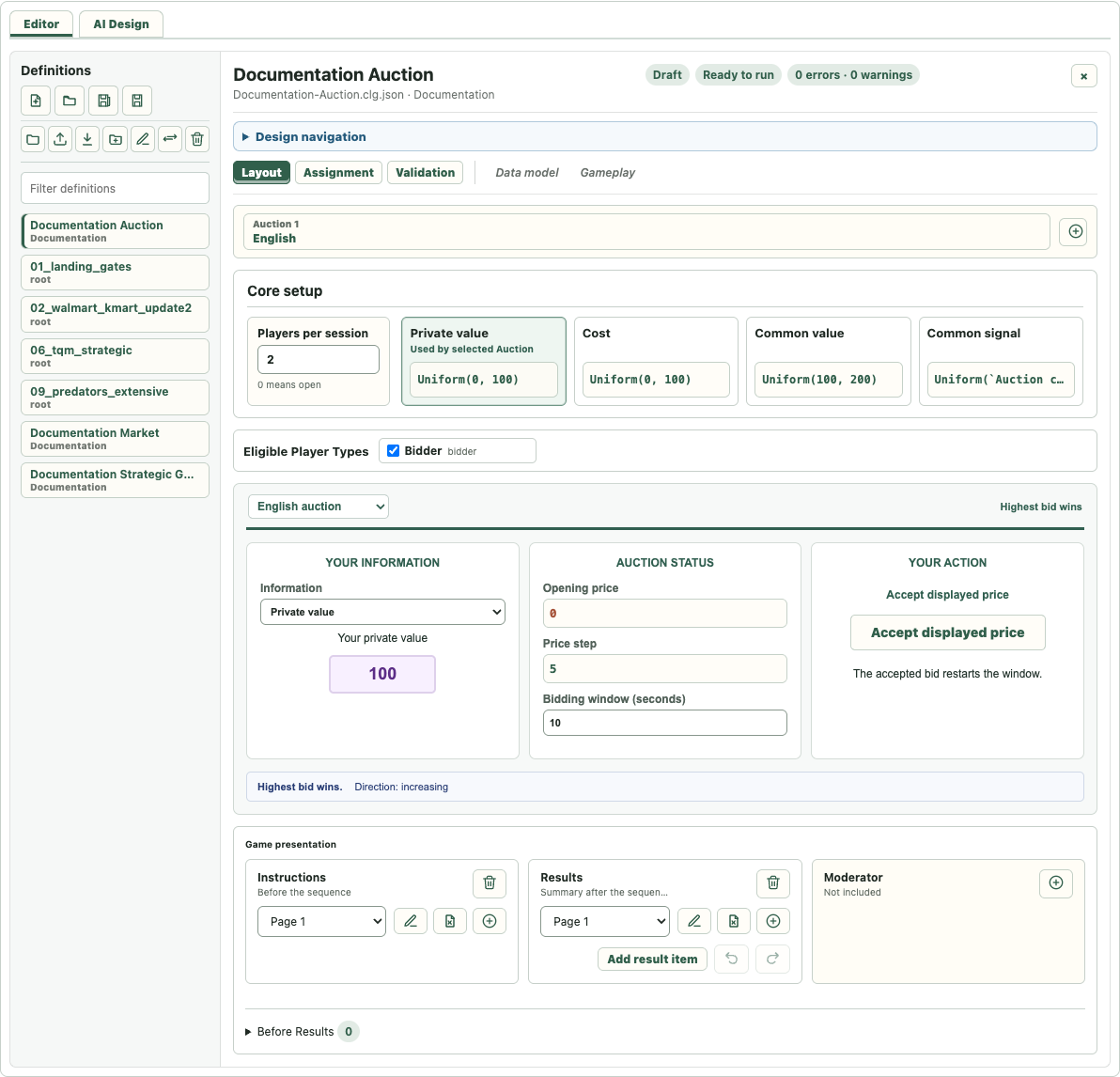Select 01_landing_gates definition
The image size is (1120, 1077).
tap(115, 273)
